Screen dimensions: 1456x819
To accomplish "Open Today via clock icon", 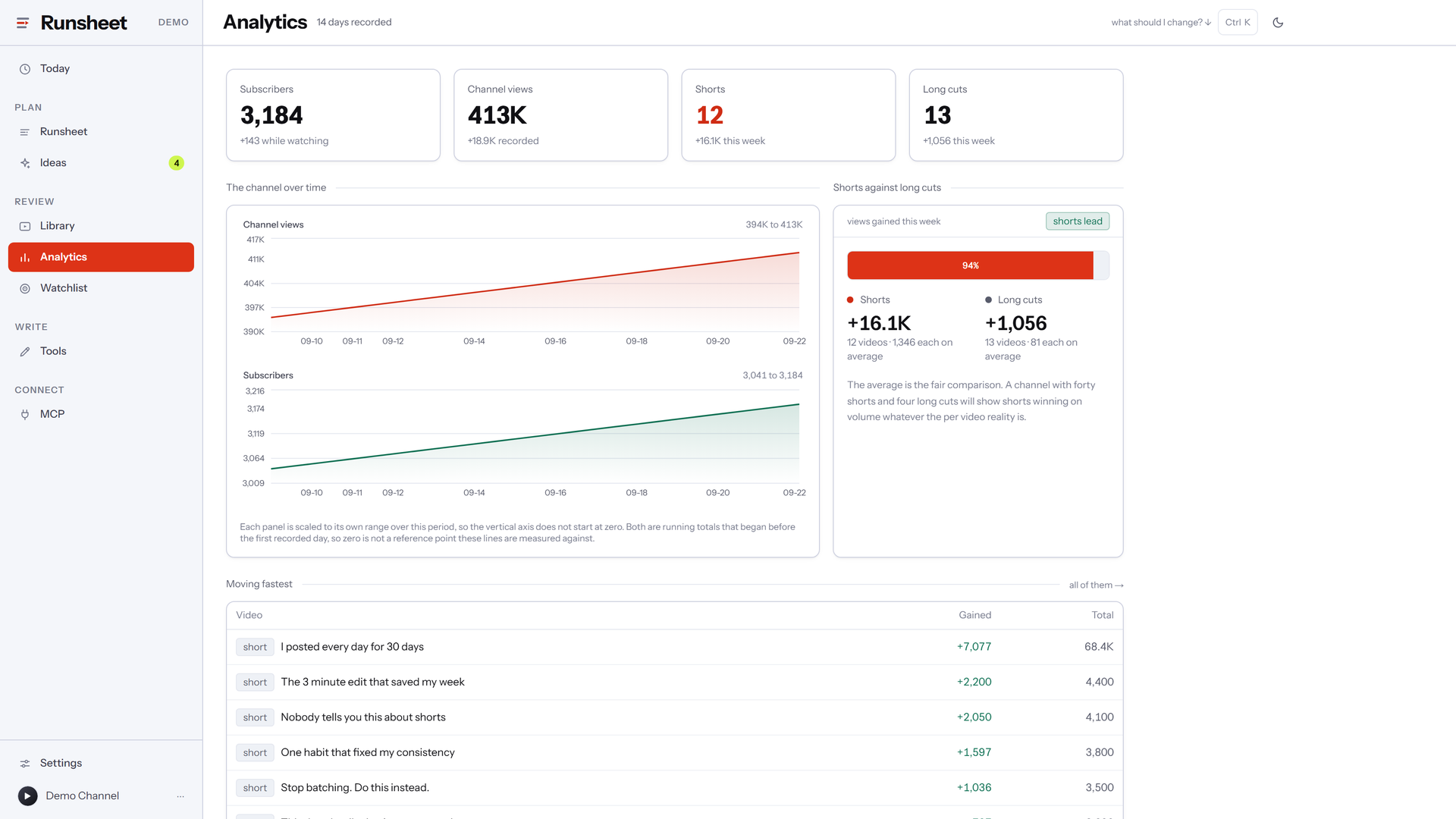I will (25, 69).
